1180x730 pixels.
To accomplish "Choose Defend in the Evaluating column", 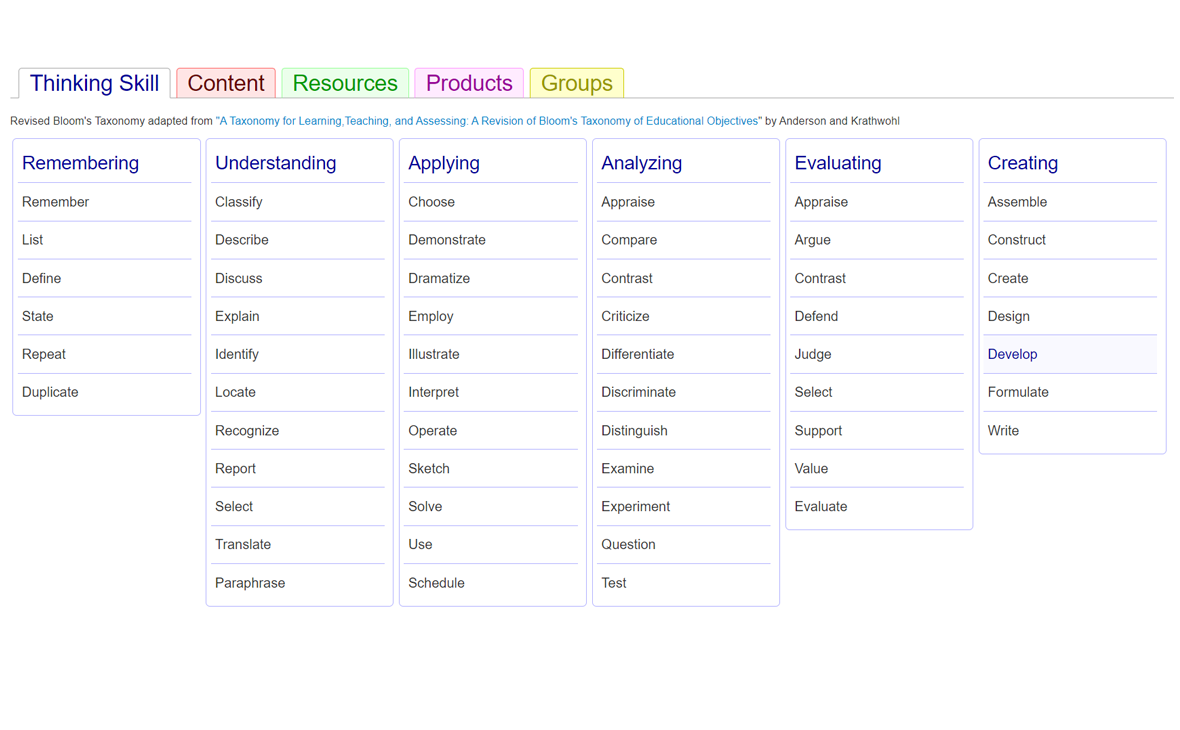I will tap(816, 316).
